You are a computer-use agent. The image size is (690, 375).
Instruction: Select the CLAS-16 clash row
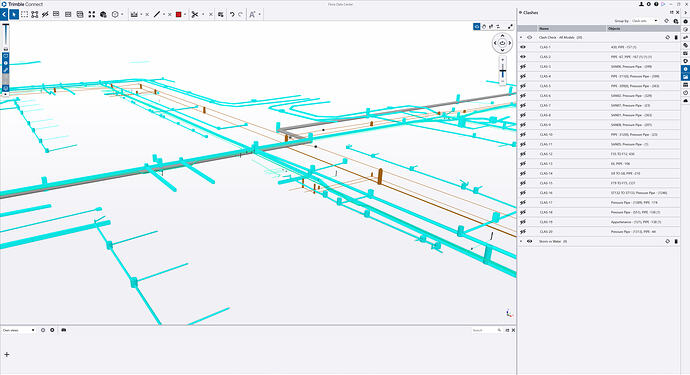[x=599, y=193]
